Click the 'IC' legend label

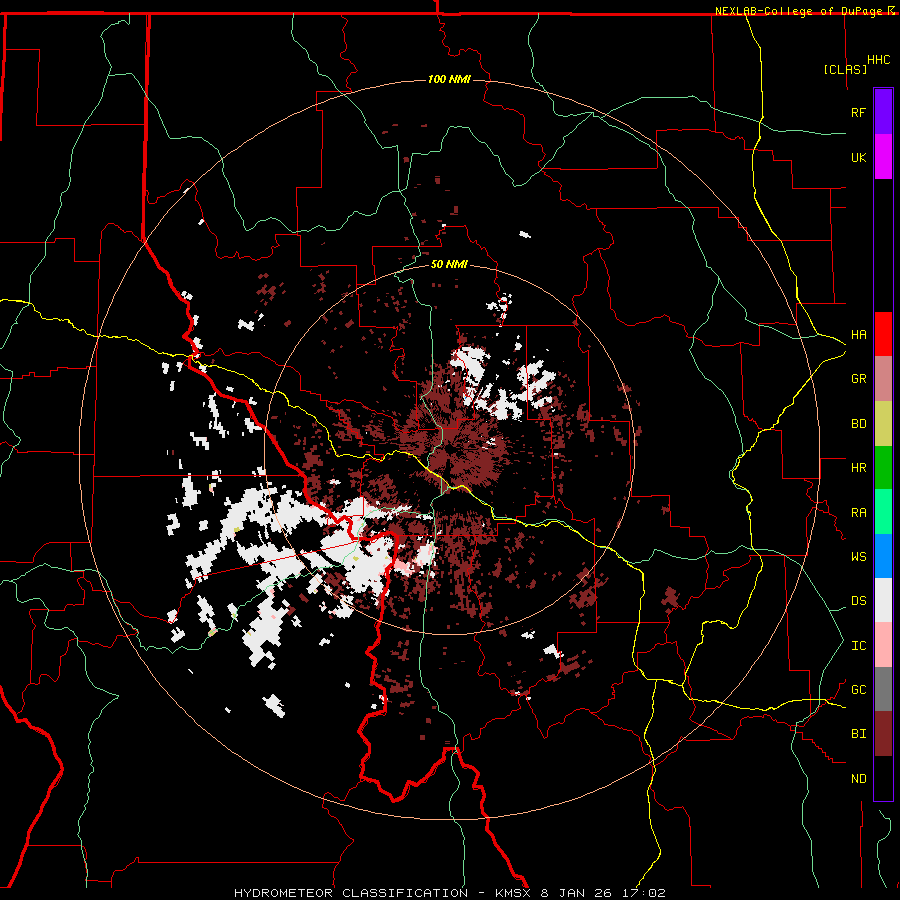point(859,646)
